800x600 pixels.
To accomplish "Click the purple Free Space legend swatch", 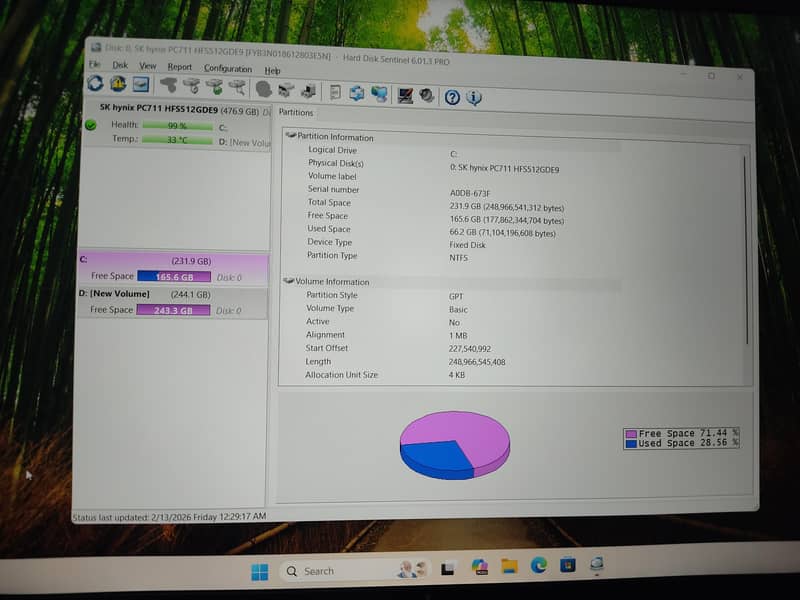I will tap(631, 434).
